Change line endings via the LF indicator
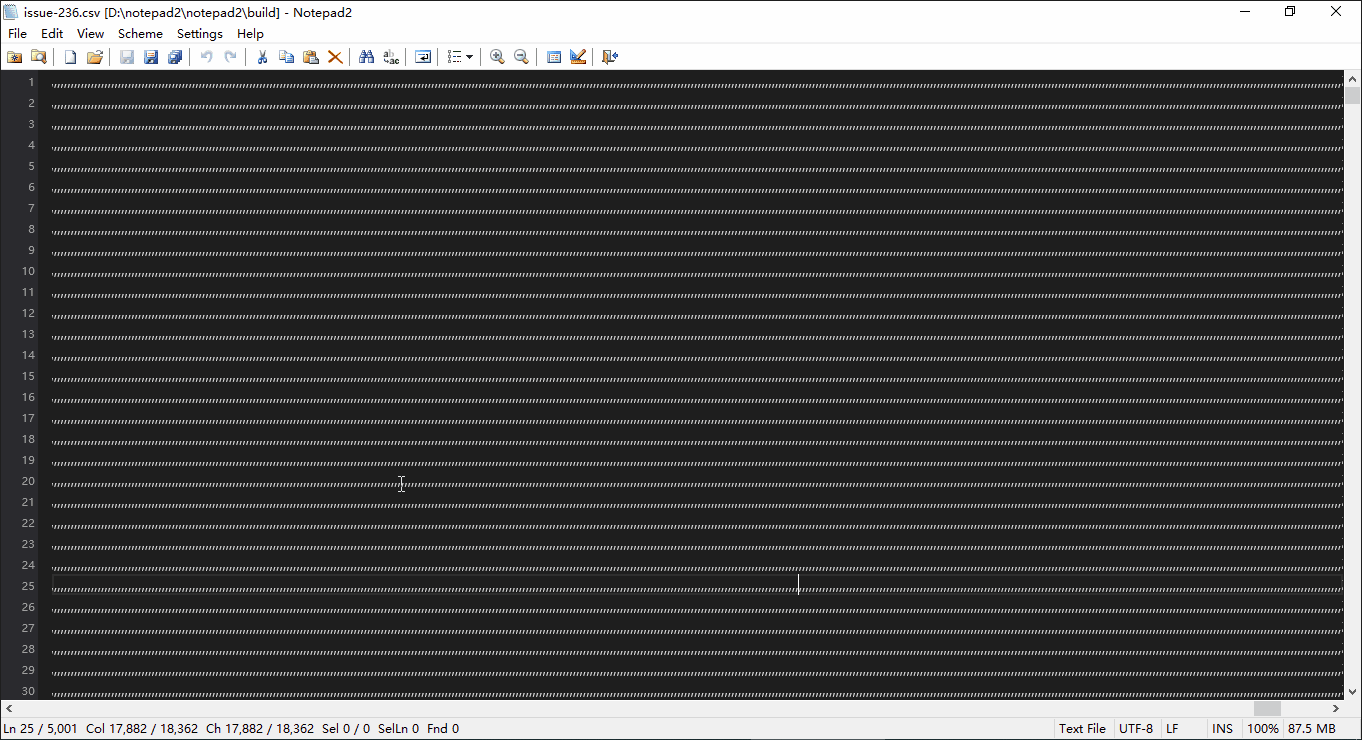 click(1171, 728)
